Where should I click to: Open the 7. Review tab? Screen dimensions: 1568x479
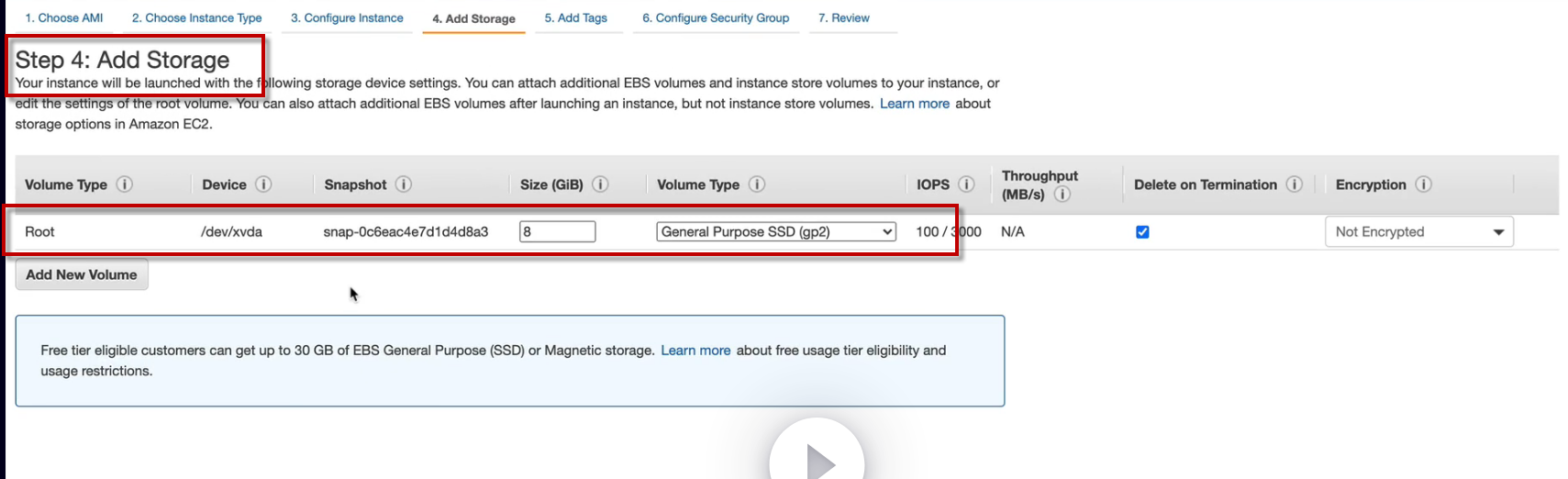[x=844, y=18]
